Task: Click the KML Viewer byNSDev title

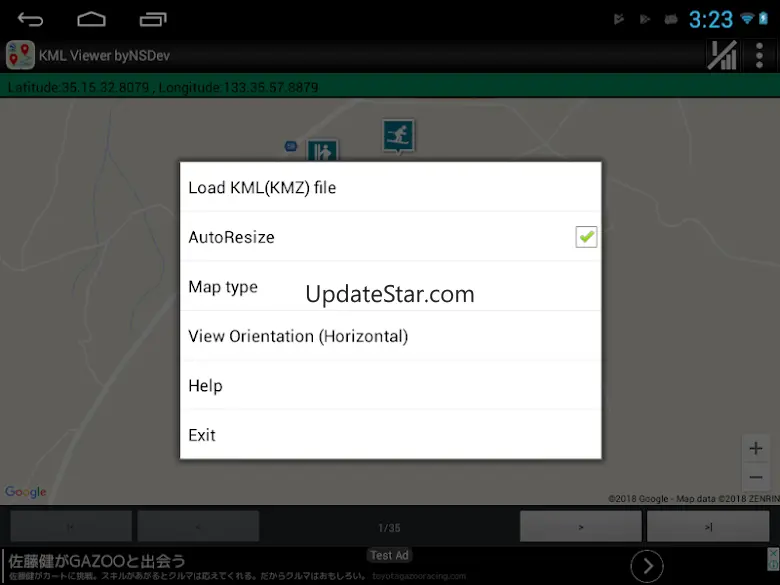Action: 104,55
